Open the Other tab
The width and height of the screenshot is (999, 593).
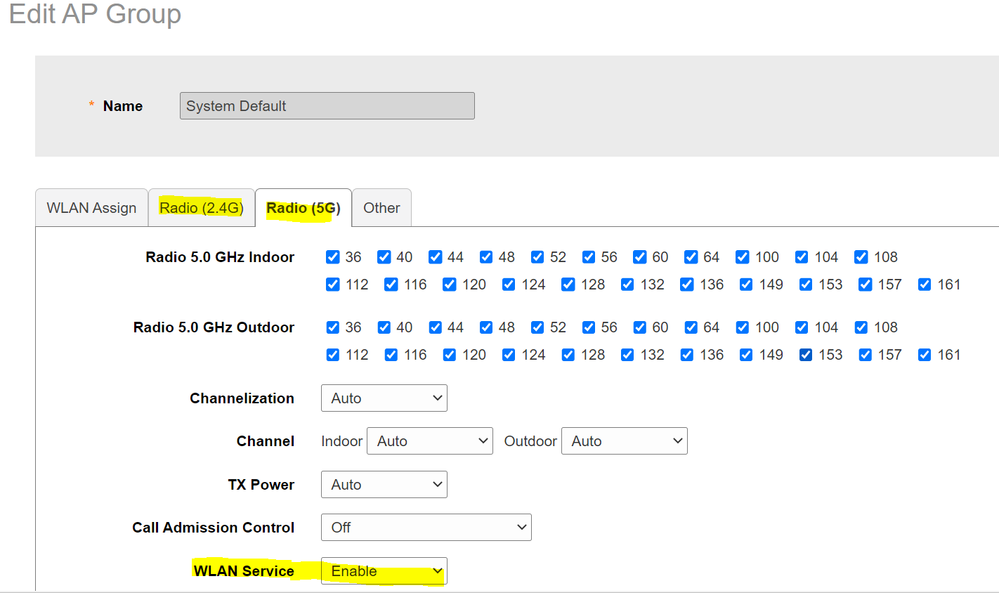(381, 208)
